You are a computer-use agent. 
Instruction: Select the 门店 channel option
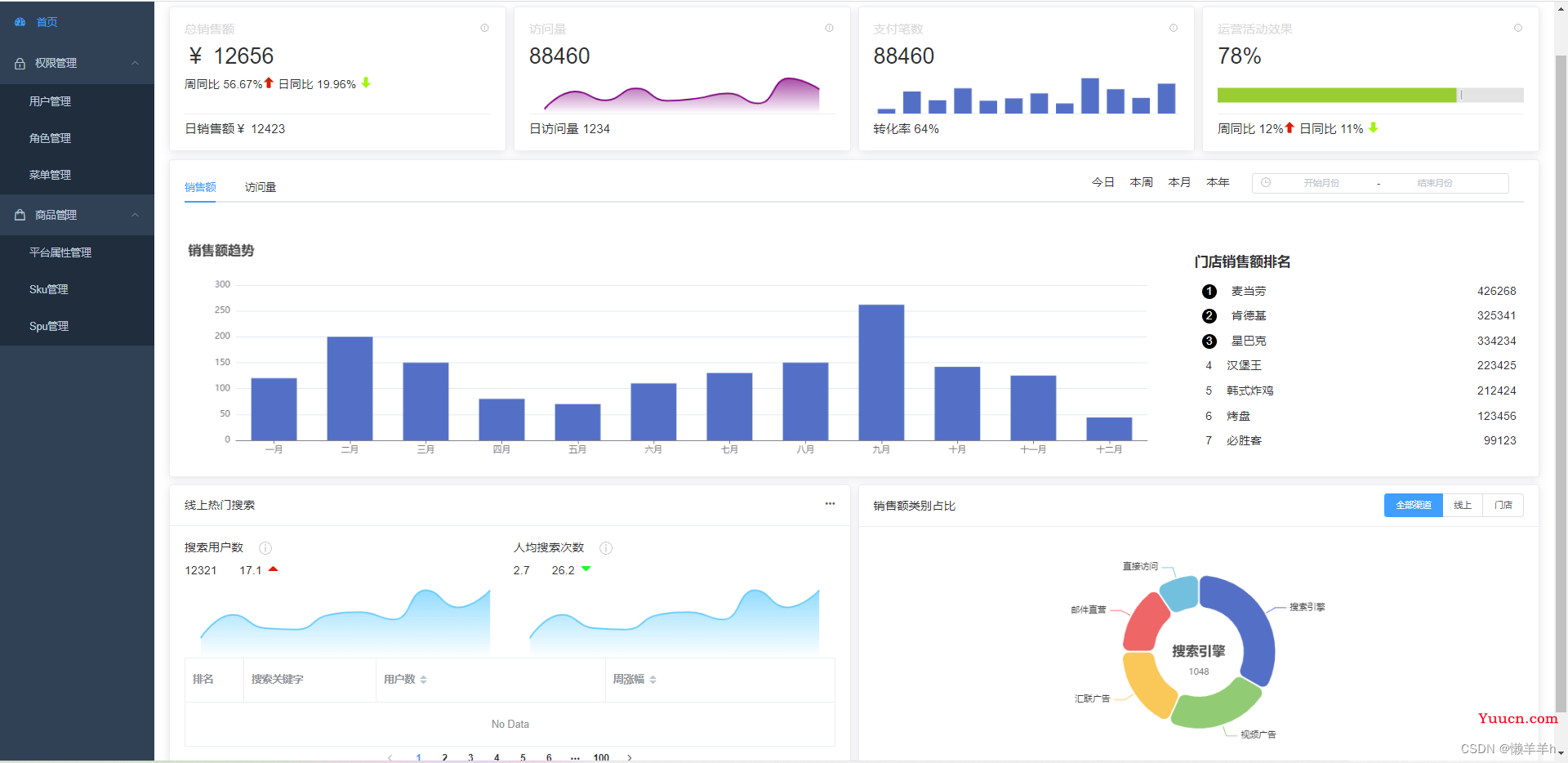coord(1503,506)
